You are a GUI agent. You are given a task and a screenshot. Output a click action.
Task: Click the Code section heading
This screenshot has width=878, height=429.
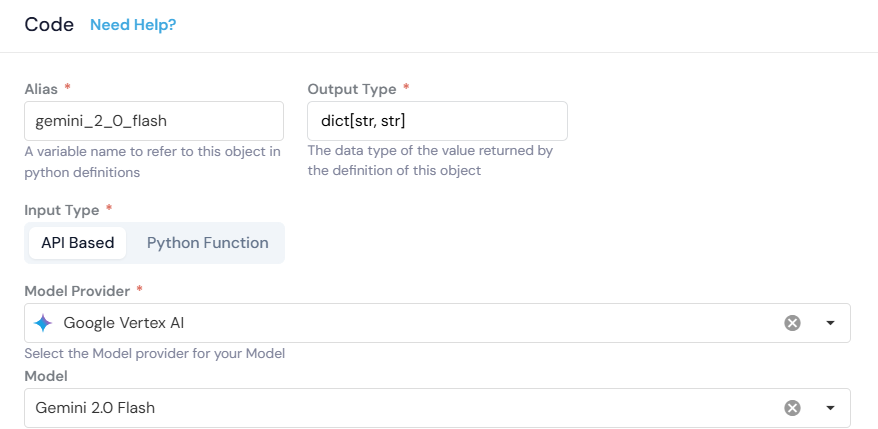tap(49, 25)
